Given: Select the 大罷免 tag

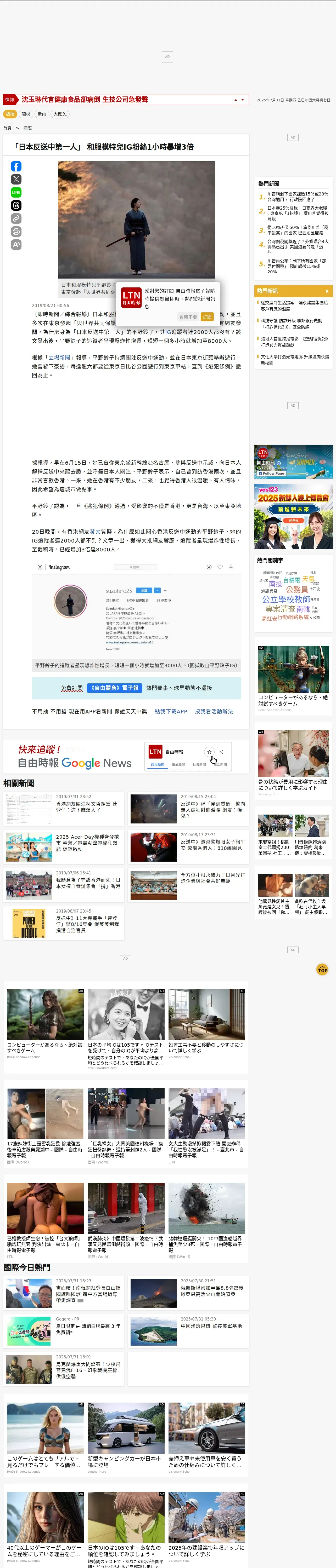Looking at the screenshot, I should (60, 114).
